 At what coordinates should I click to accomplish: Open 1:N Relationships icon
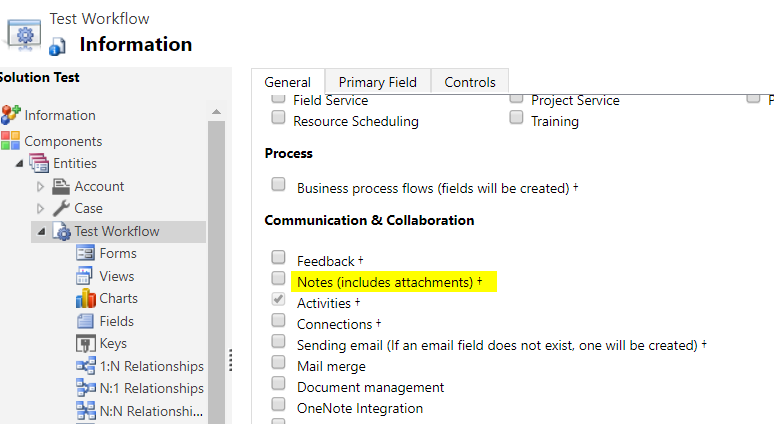click(85, 366)
